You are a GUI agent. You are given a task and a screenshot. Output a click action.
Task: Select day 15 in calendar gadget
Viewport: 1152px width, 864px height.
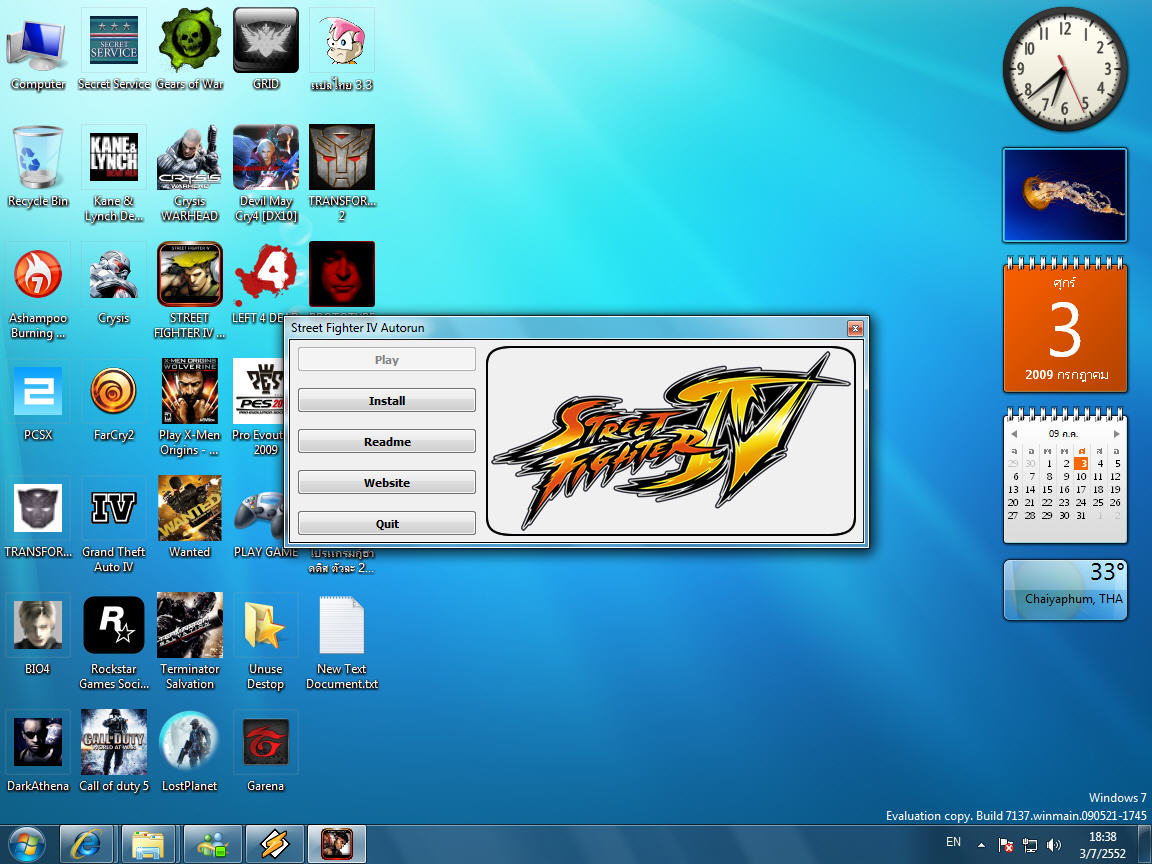pos(1047,489)
